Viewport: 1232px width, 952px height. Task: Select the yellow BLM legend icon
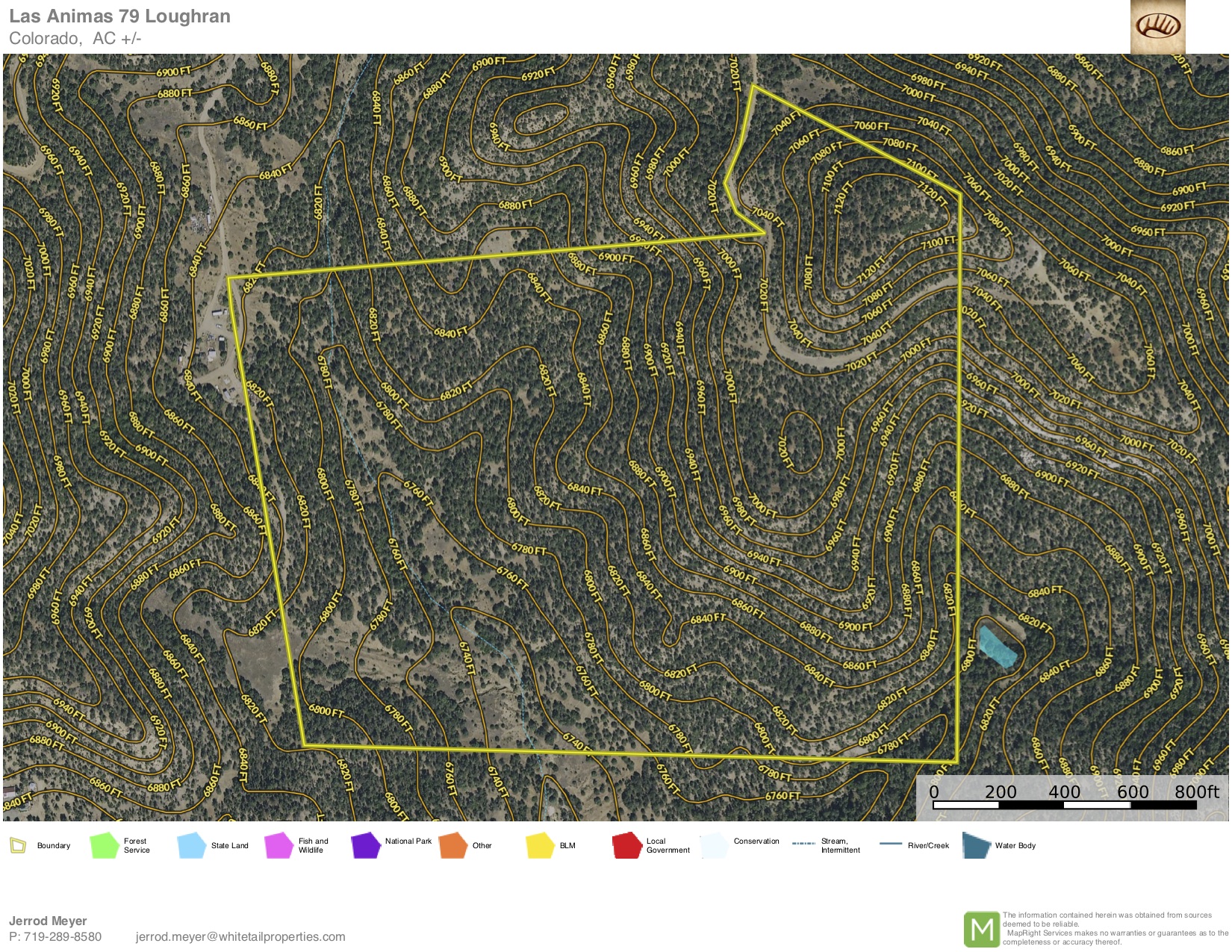[x=539, y=845]
